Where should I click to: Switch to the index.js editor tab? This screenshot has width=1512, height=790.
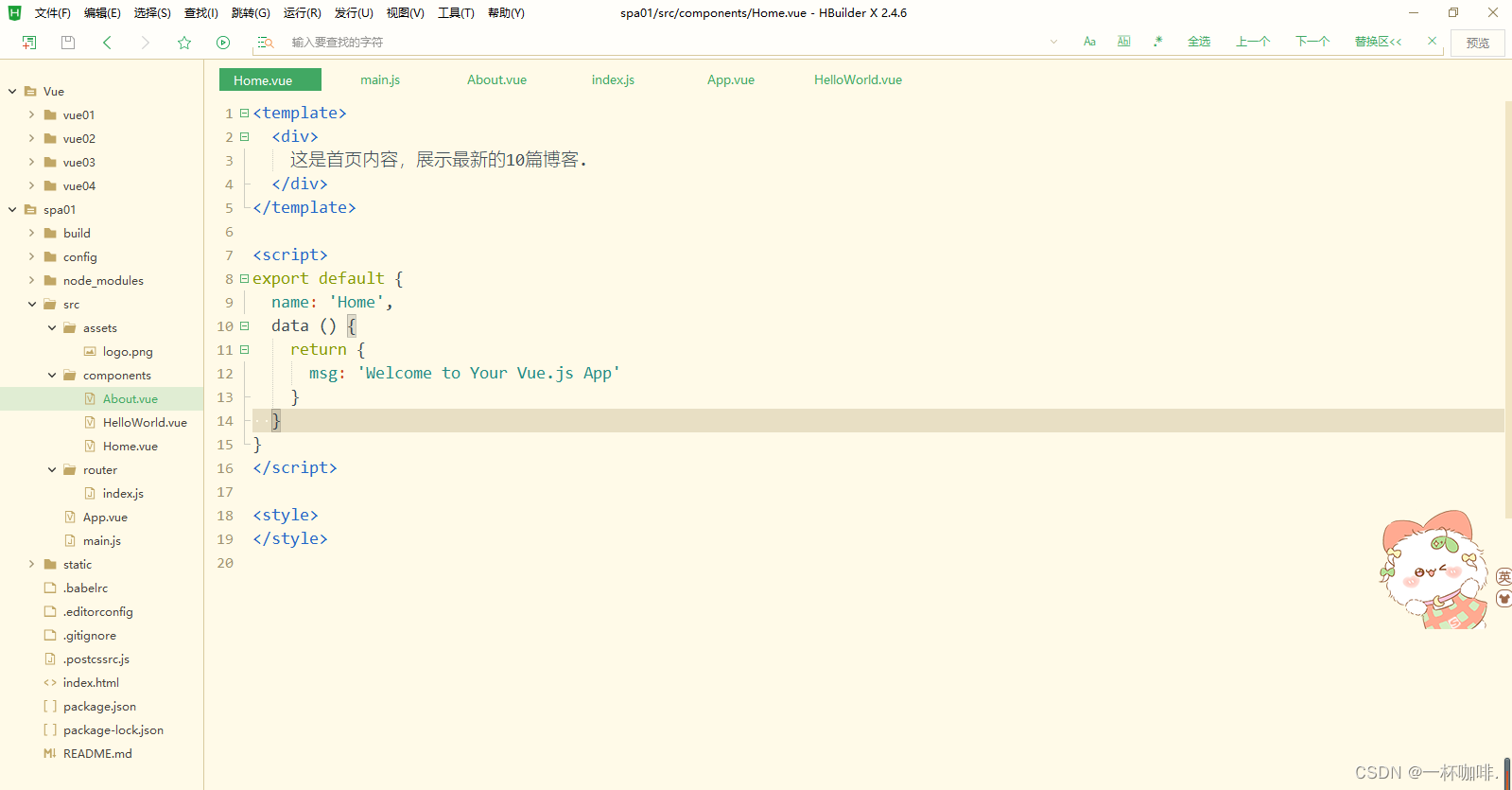click(613, 80)
